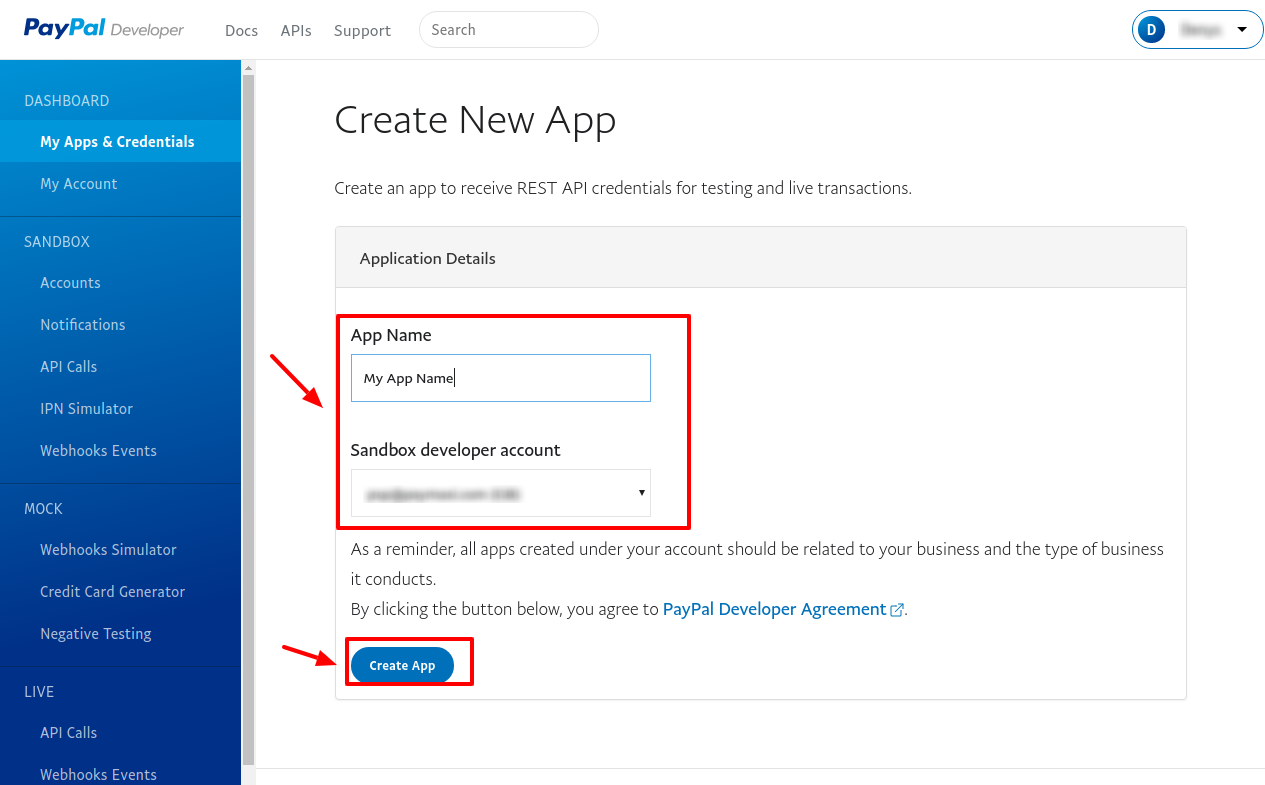1265x785 pixels.
Task: Open the external-link icon beside Developer Agreement
Action: (x=897, y=610)
